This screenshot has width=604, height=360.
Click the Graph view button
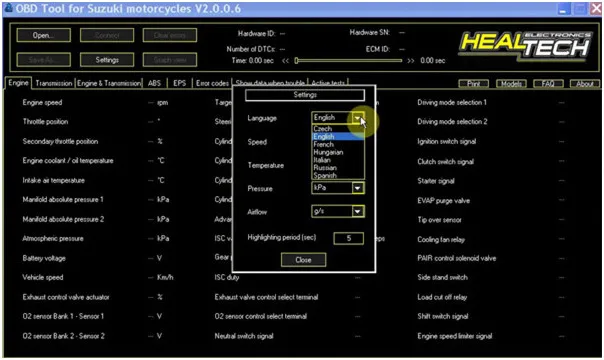pos(170,60)
